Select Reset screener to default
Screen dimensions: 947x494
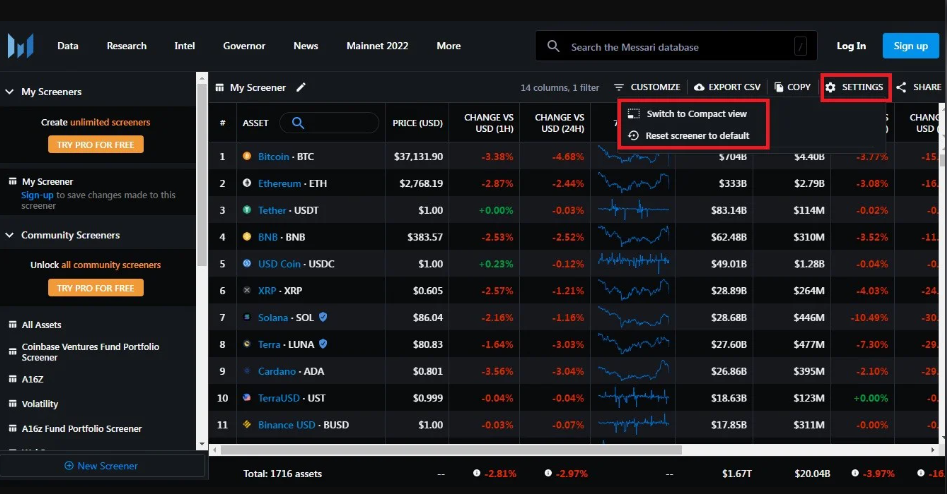point(689,136)
